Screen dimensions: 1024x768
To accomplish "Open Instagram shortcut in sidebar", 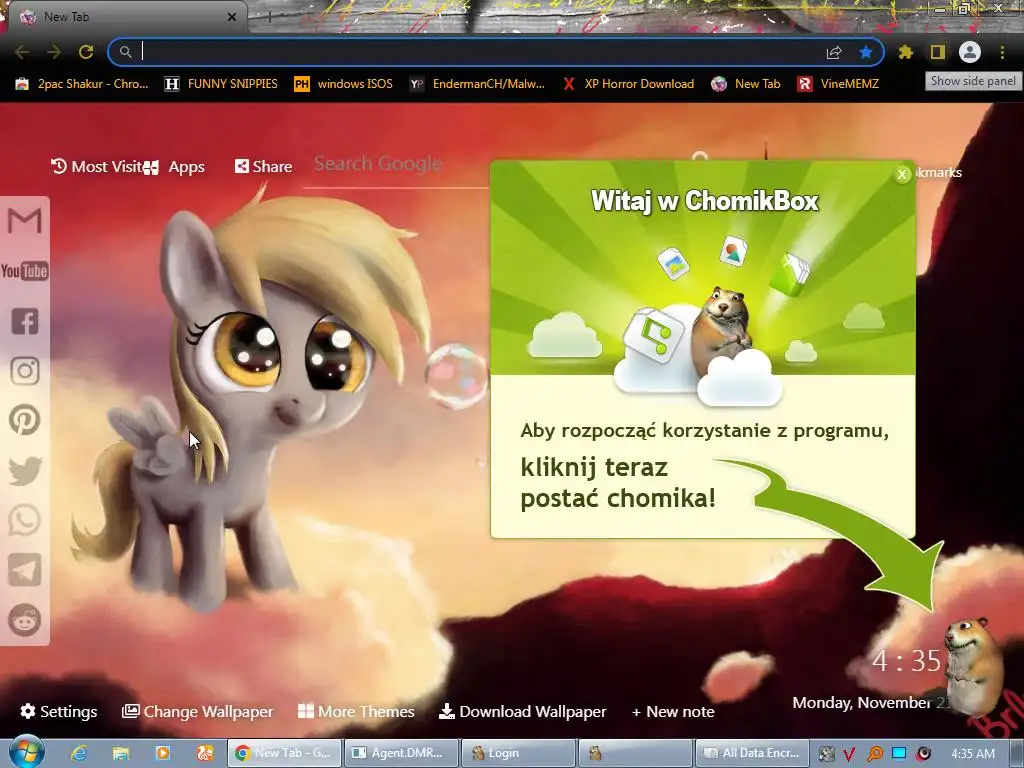I will coord(25,370).
